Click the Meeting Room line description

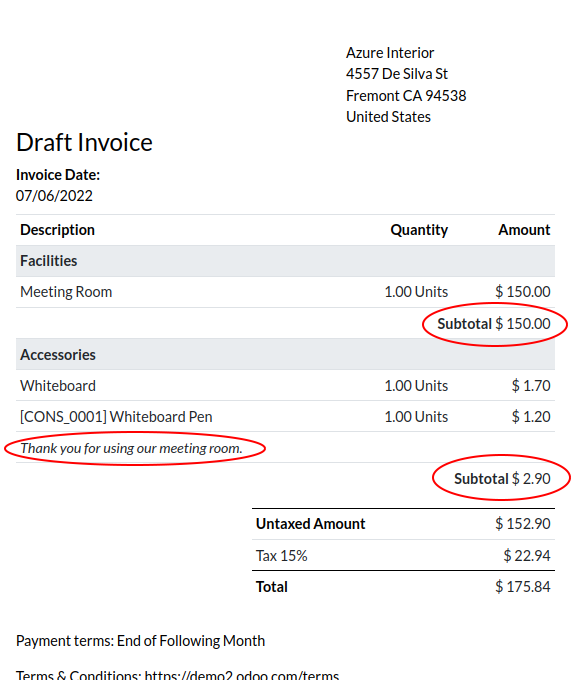(x=66, y=292)
